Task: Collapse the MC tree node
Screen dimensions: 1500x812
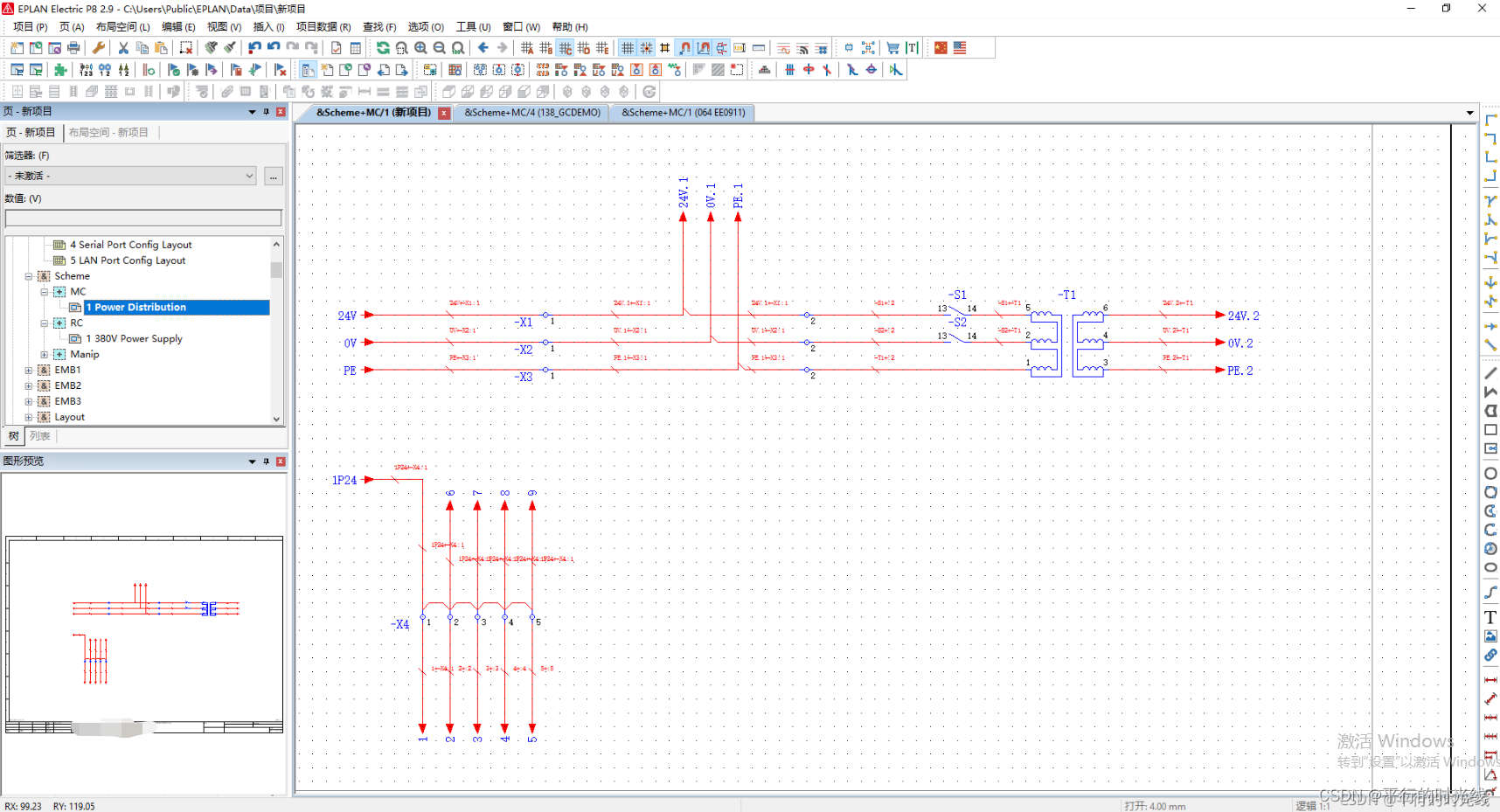Action: tap(45, 292)
